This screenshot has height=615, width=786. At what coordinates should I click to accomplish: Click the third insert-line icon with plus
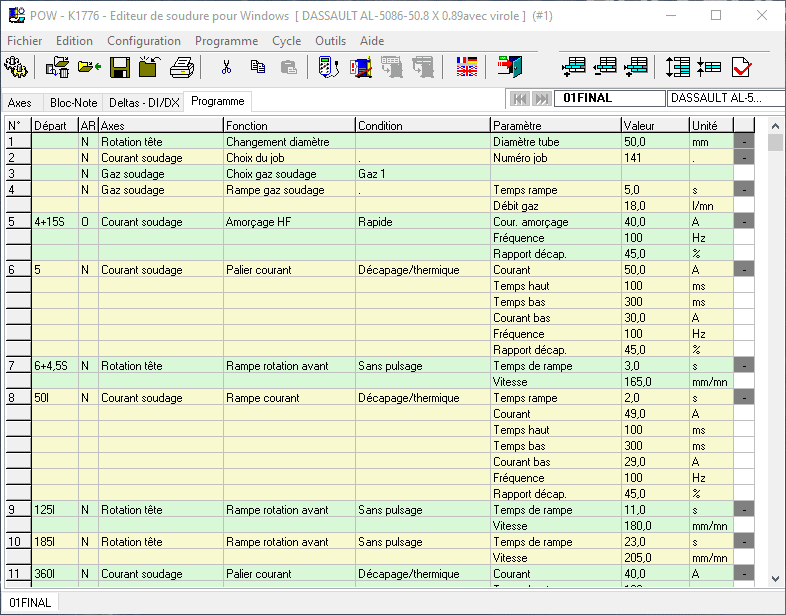click(x=636, y=67)
